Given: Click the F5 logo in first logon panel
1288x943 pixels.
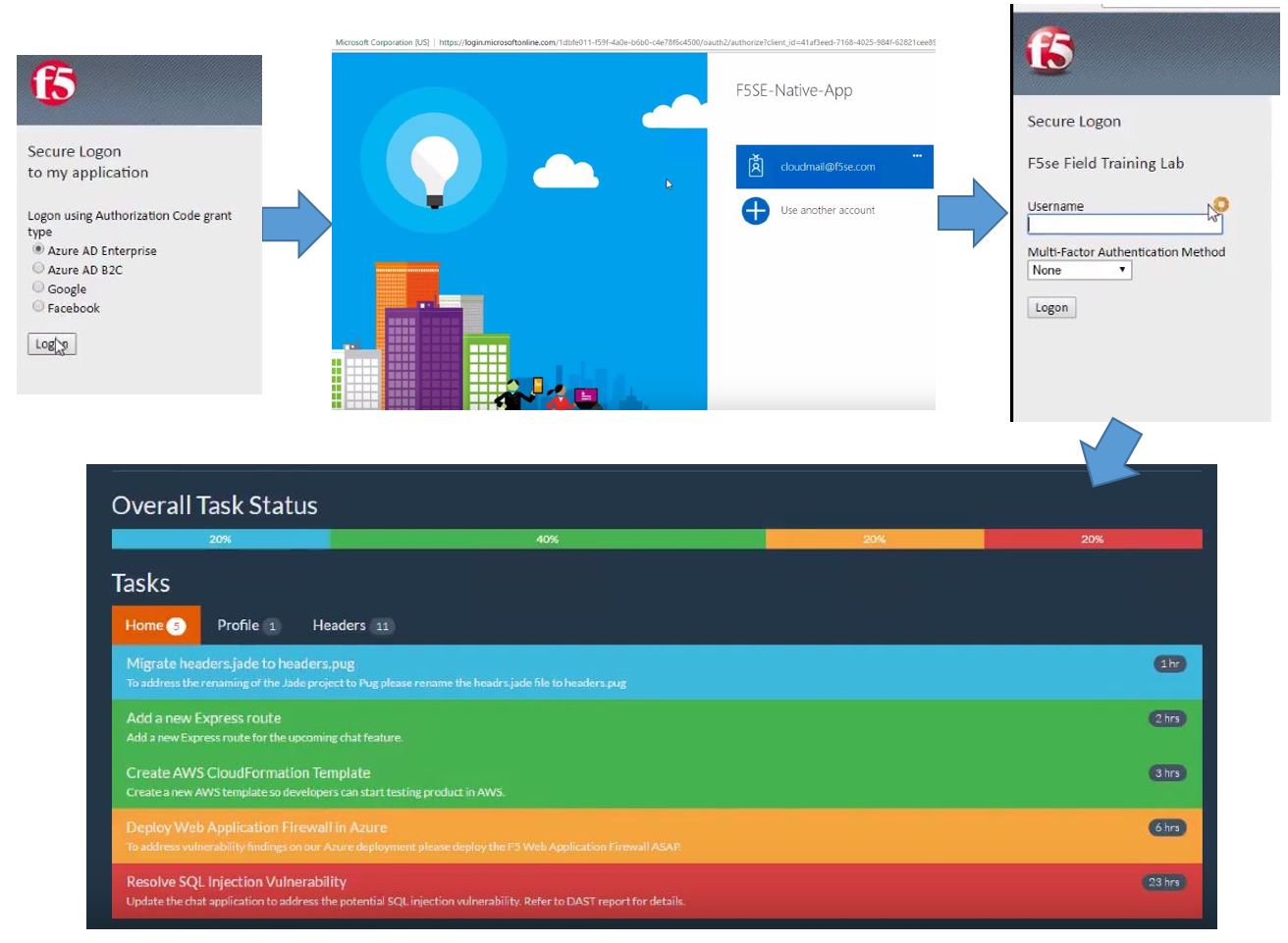Looking at the screenshot, I should (x=53, y=84).
